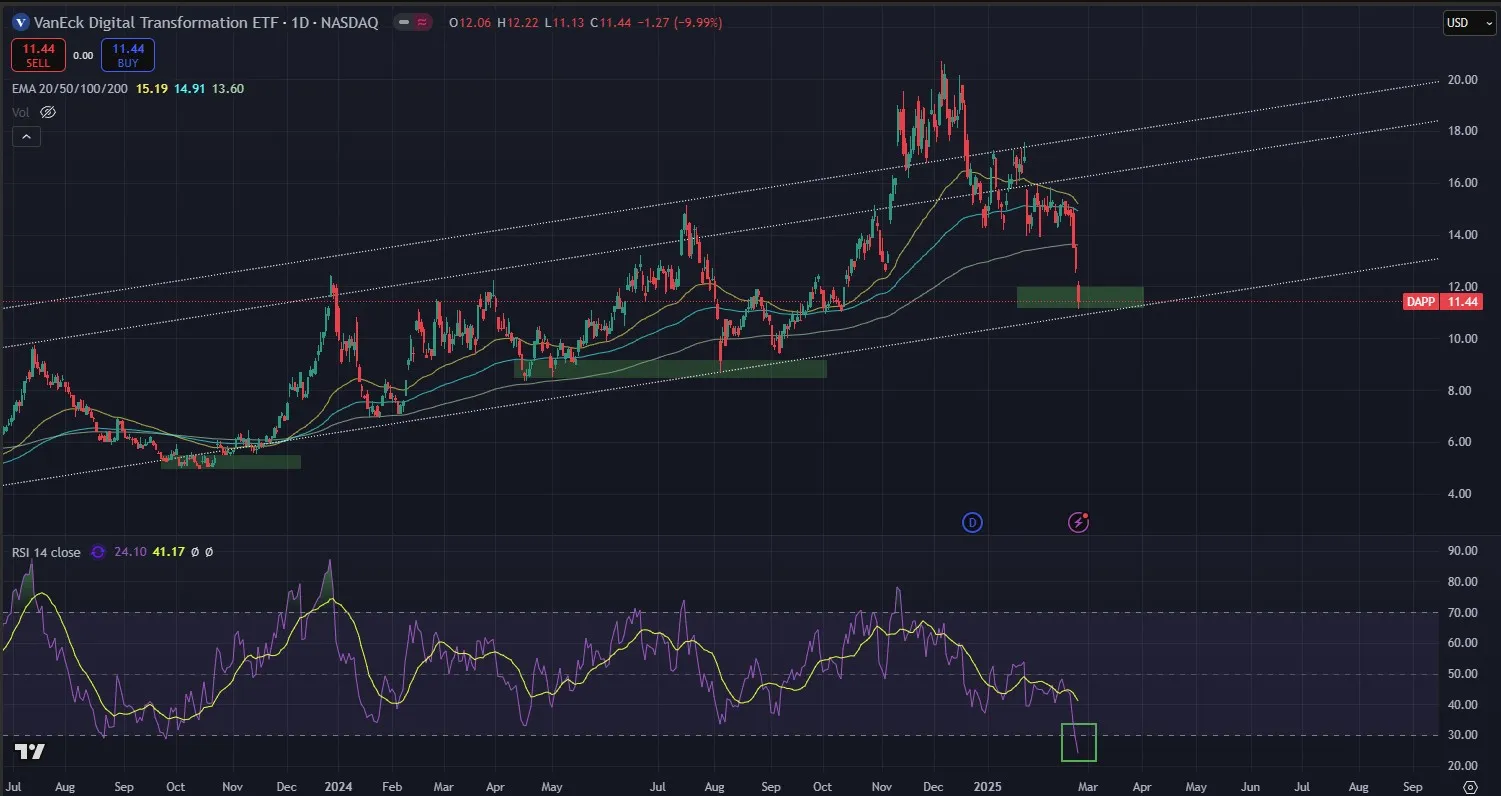The image size is (1501, 796).
Task: Click the BUY 11.44 button
Action: click(127, 55)
